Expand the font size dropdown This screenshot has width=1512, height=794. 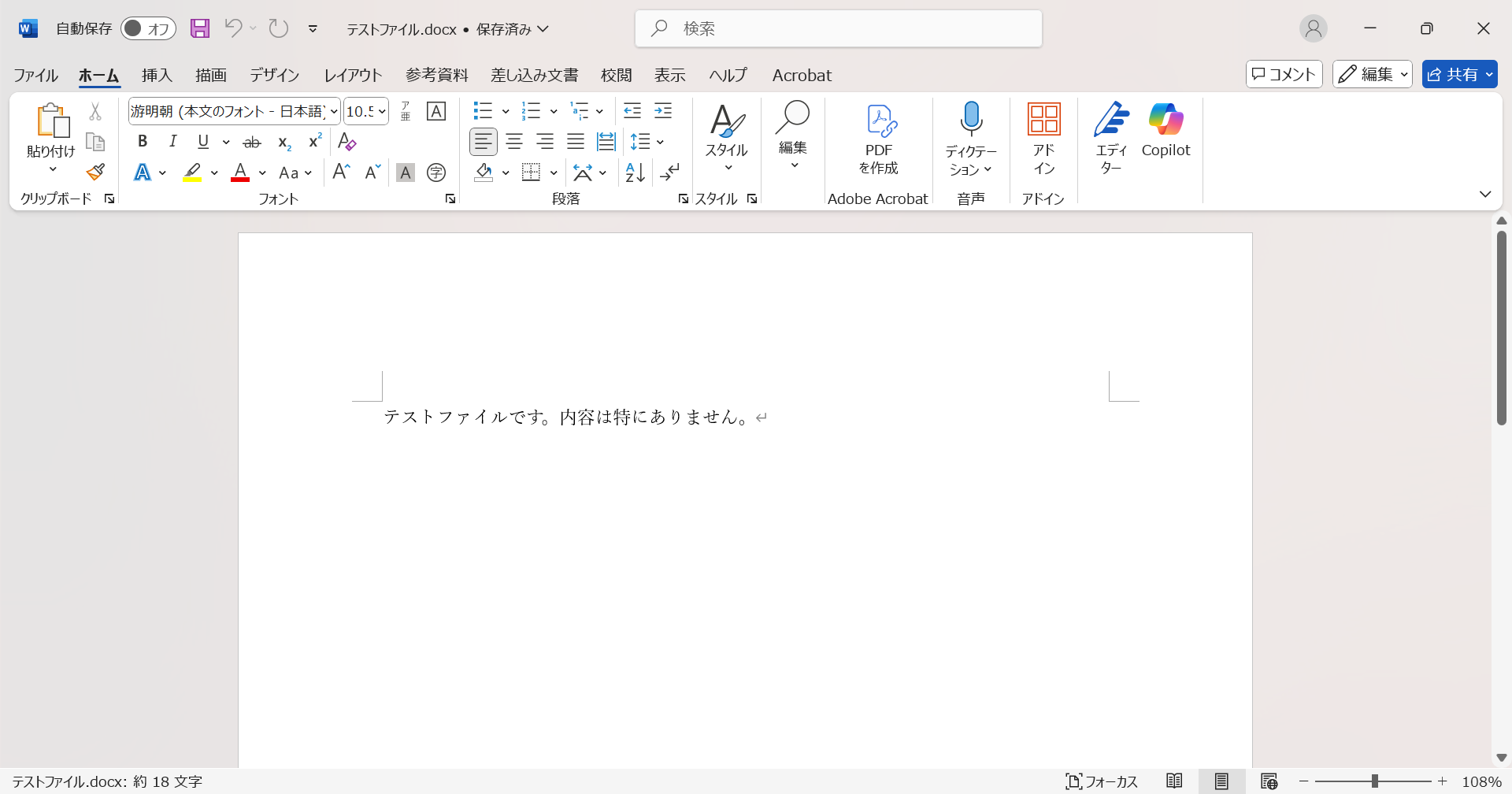382,112
